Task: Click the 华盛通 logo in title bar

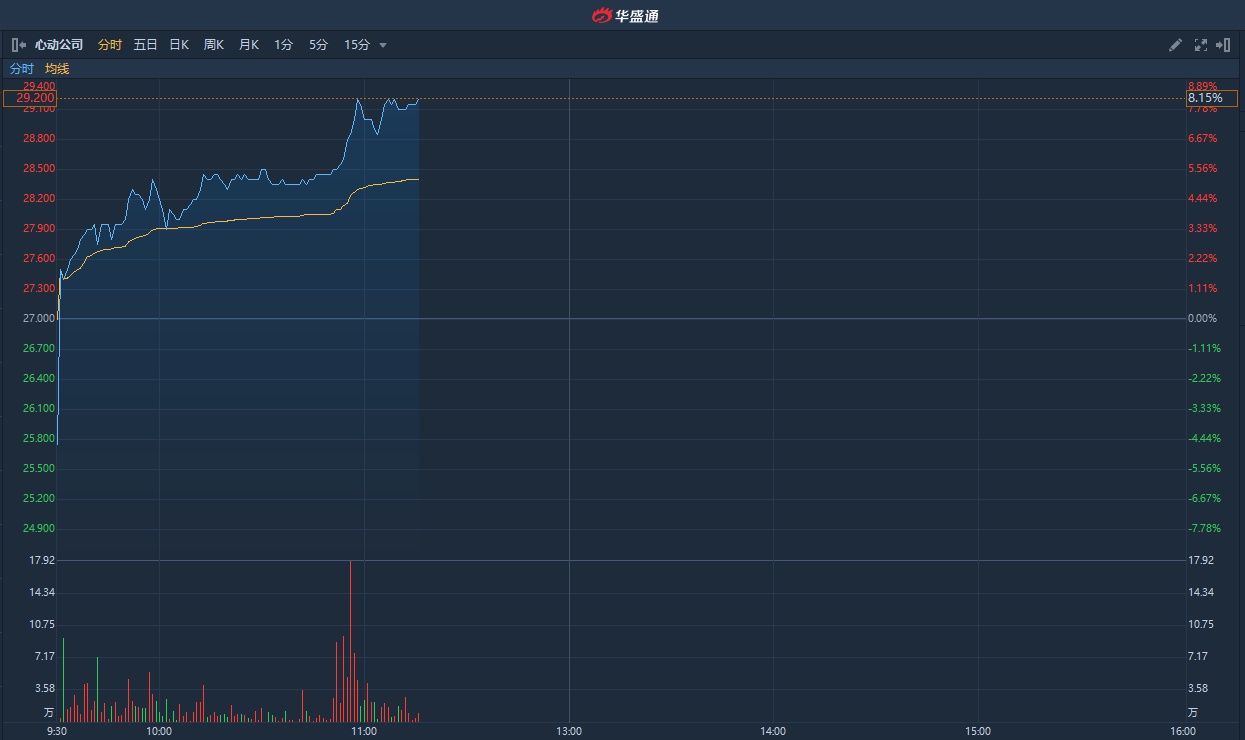Action: click(625, 15)
